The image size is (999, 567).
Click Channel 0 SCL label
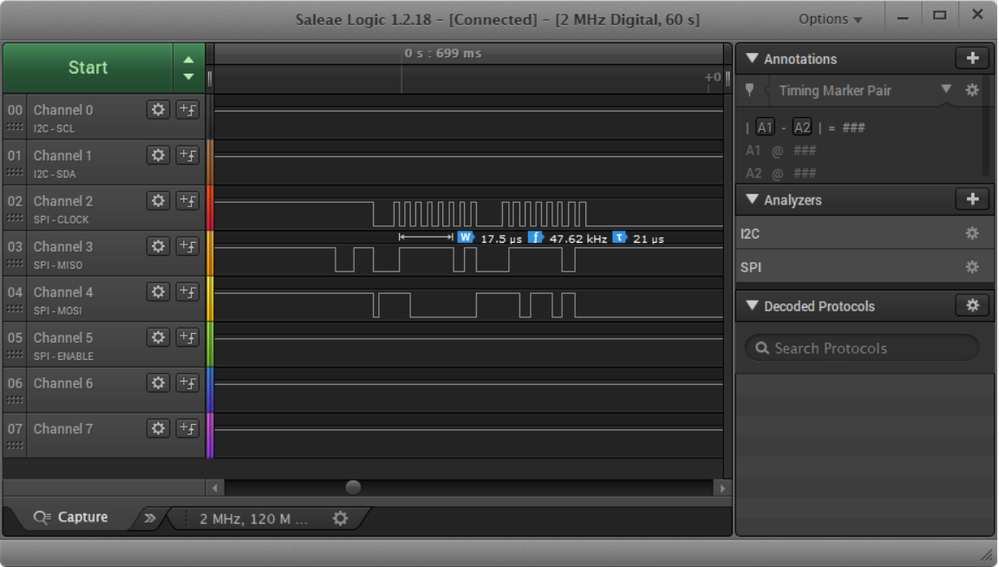coord(54,129)
